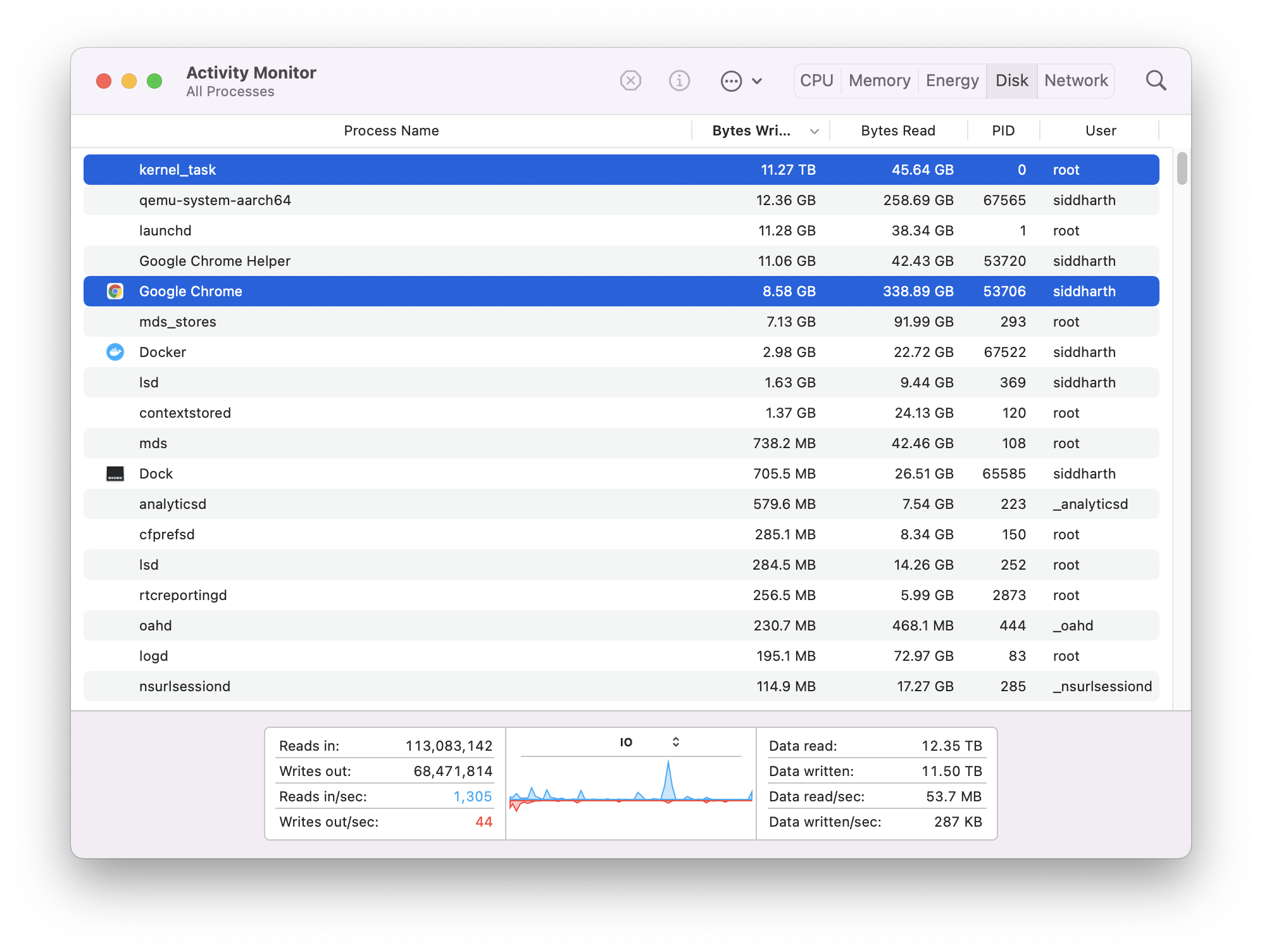
Task: Switch to the Network tab
Action: pos(1076,81)
